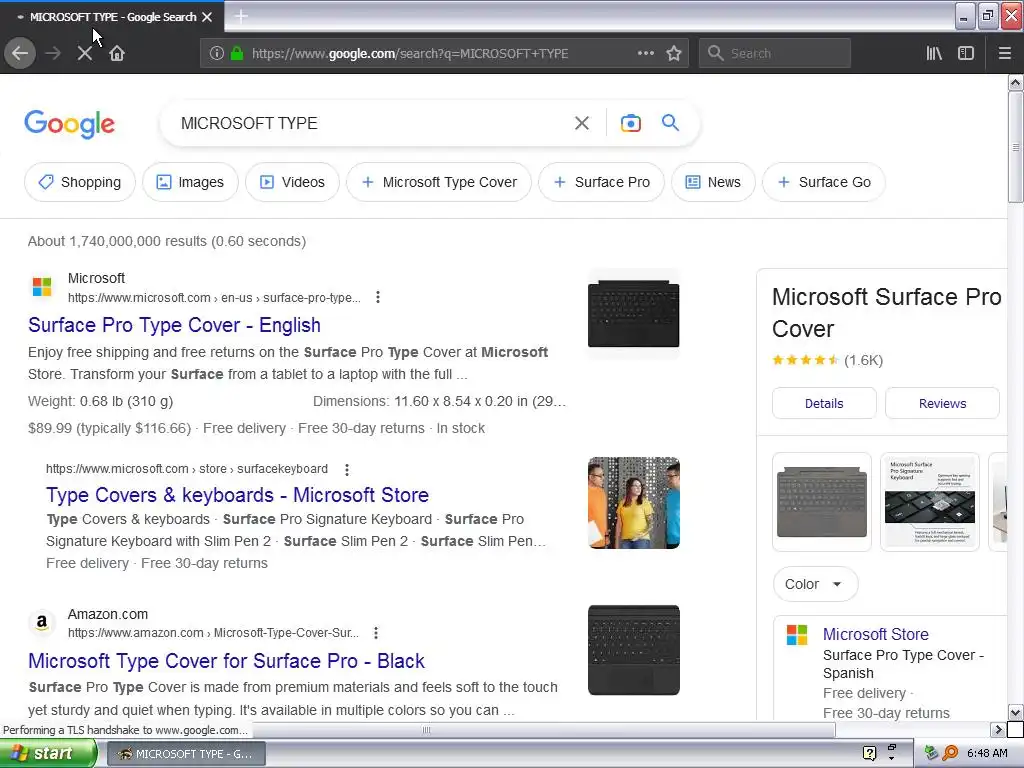The height and width of the screenshot is (768, 1024).
Task: Open people photo thumbnail of store result
Action: click(633, 503)
